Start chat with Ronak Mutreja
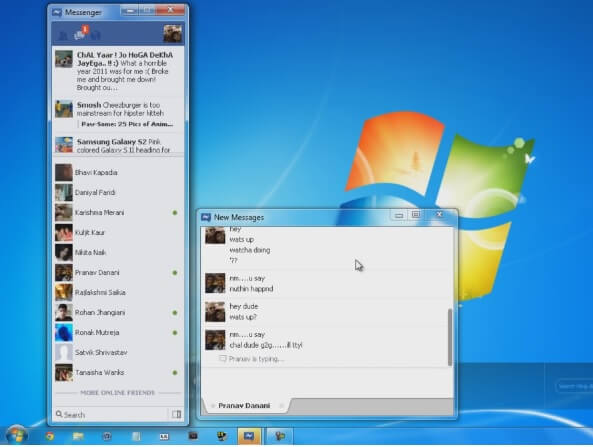 point(118,333)
